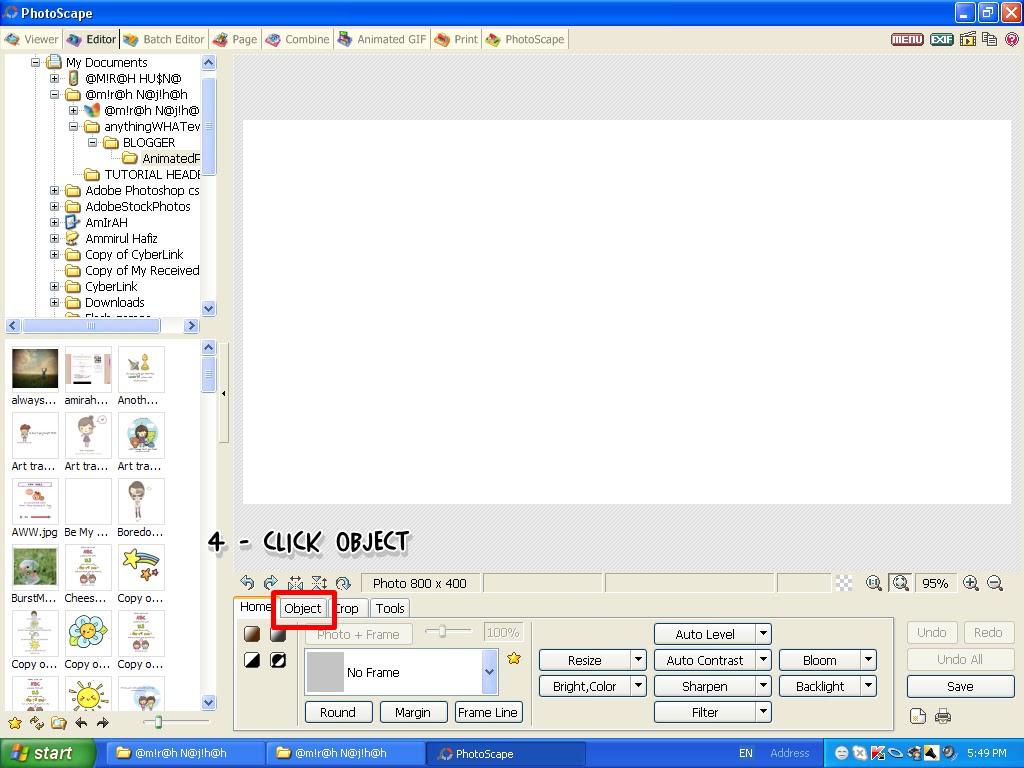Click the vertical flip icon
Image resolution: width=1024 pixels, height=768 pixels.
point(319,583)
